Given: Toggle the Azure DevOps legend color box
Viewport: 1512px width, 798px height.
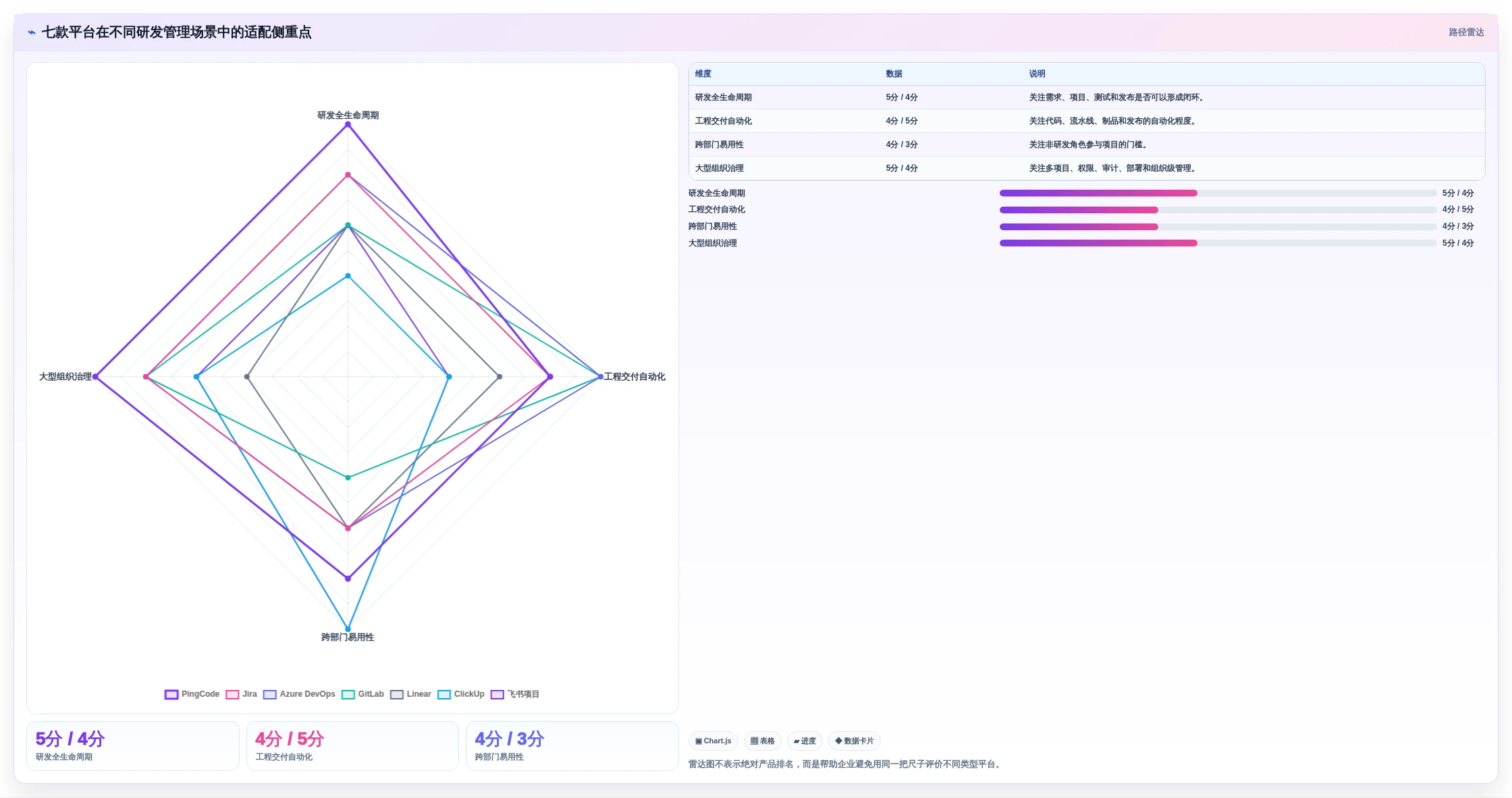Looking at the screenshot, I should point(270,695).
